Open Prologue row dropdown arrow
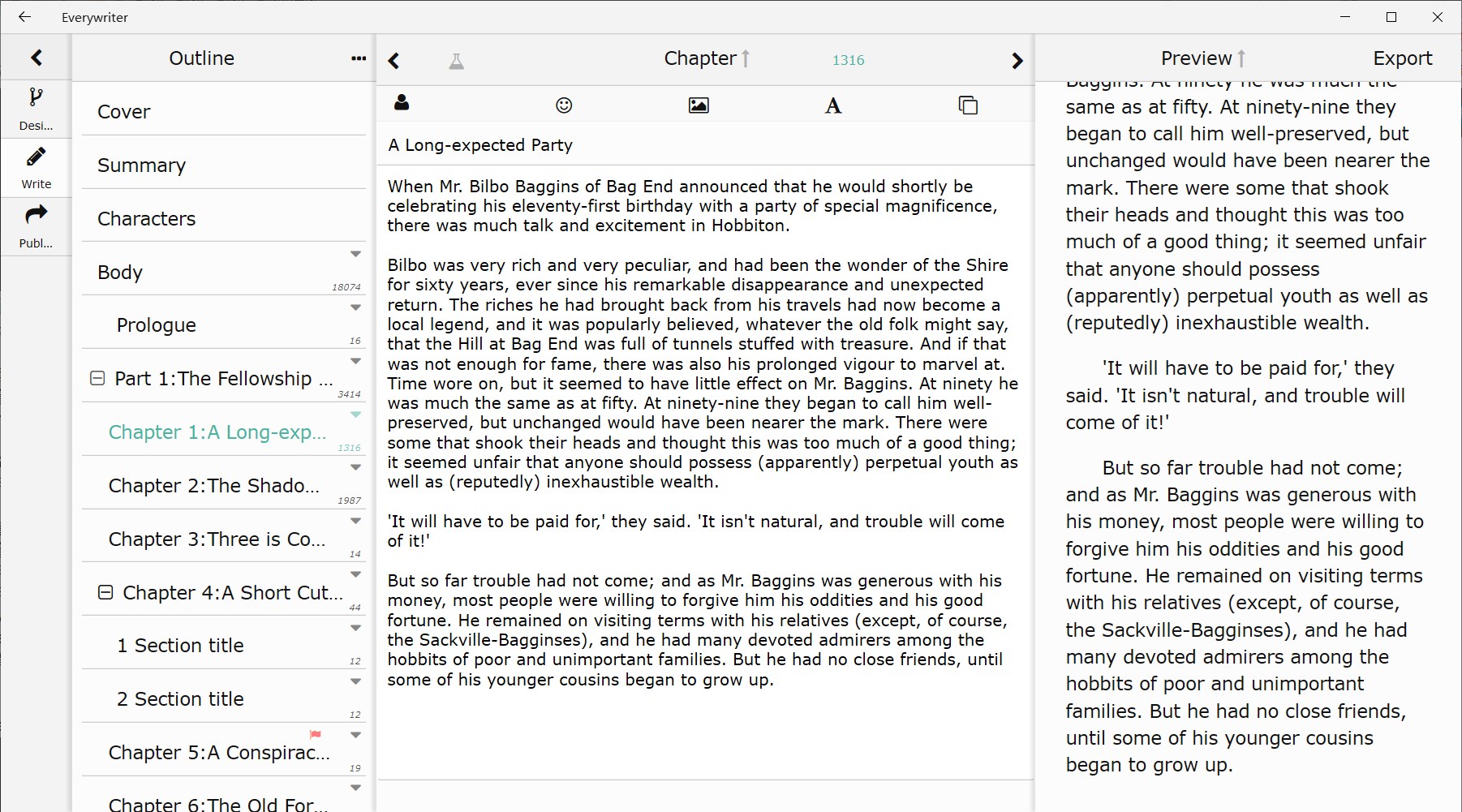The height and width of the screenshot is (812, 1462). 355,307
